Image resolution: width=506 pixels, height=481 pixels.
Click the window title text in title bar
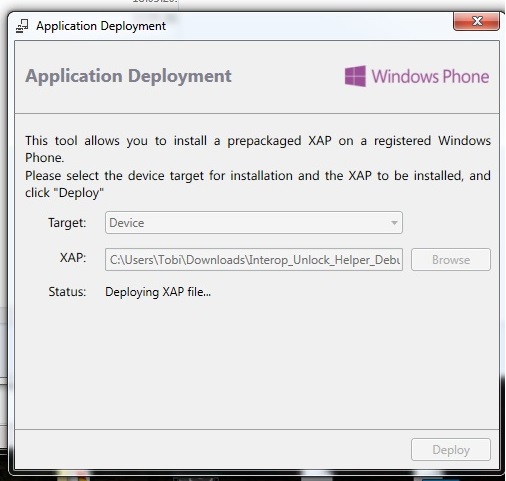tap(101, 26)
